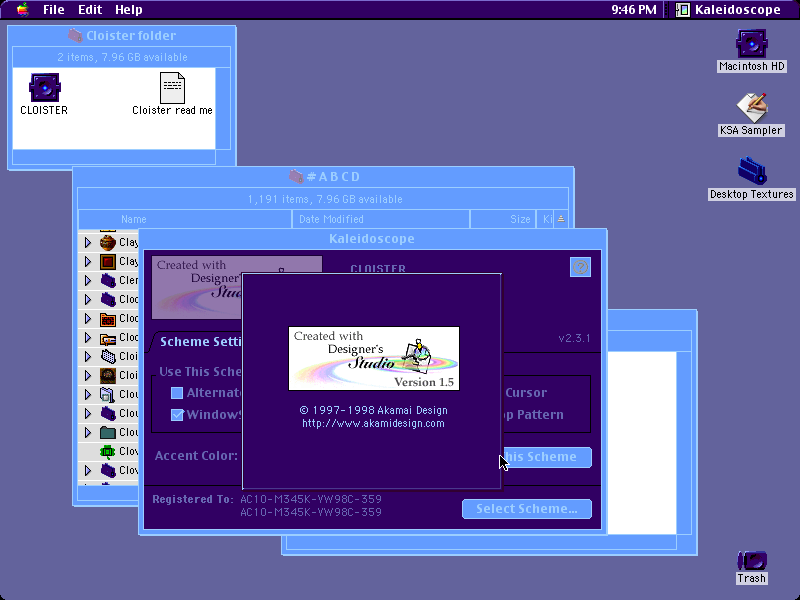Select the key folder icon in Cloc row
Viewport: 800px width, 600px height.
click(108, 338)
